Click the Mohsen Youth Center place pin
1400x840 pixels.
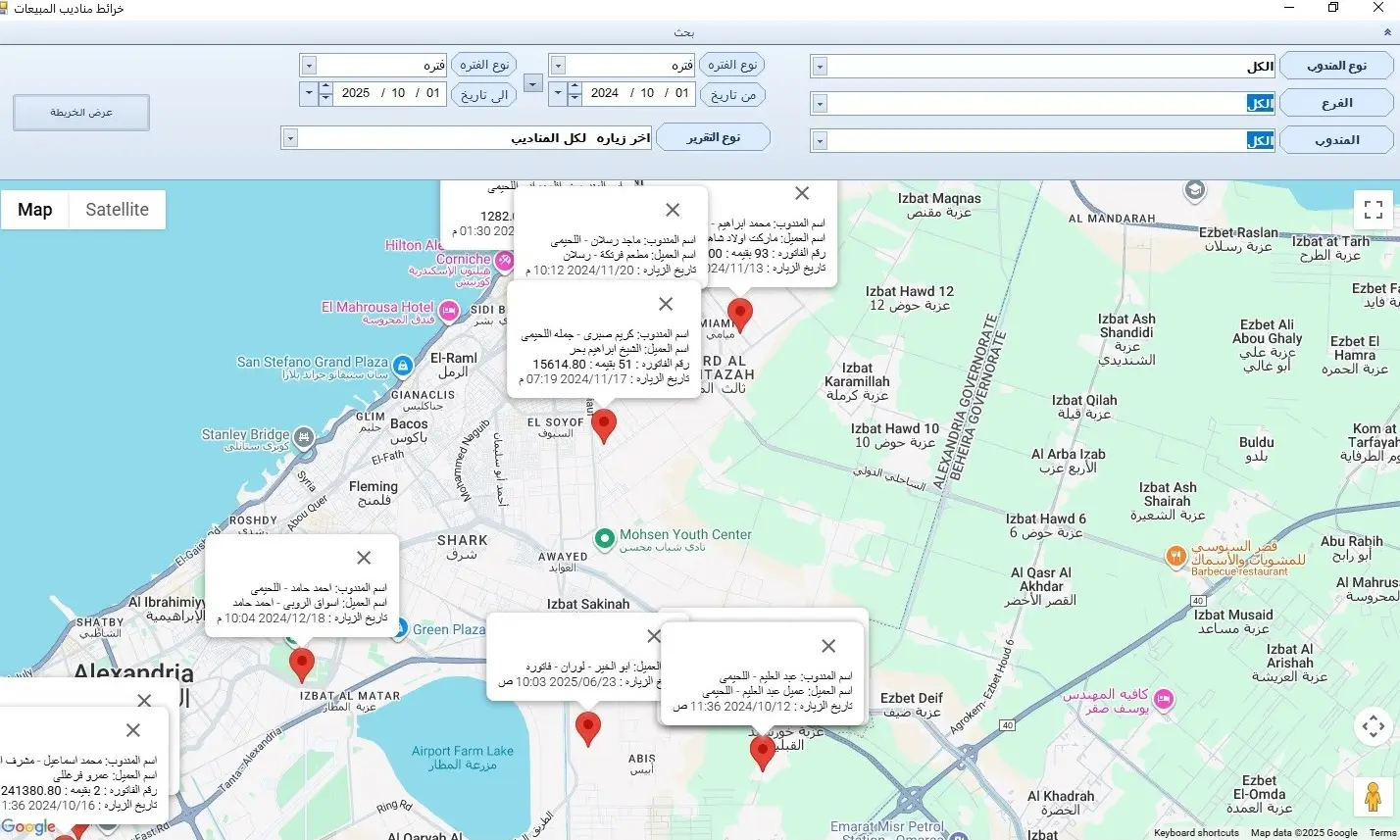point(605,538)
